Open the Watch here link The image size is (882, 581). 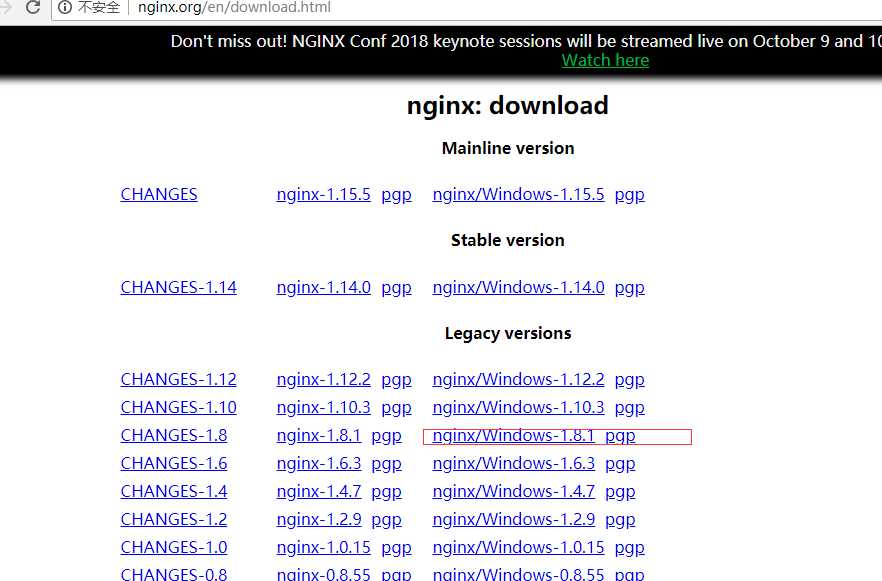click(x=605, y=60)
